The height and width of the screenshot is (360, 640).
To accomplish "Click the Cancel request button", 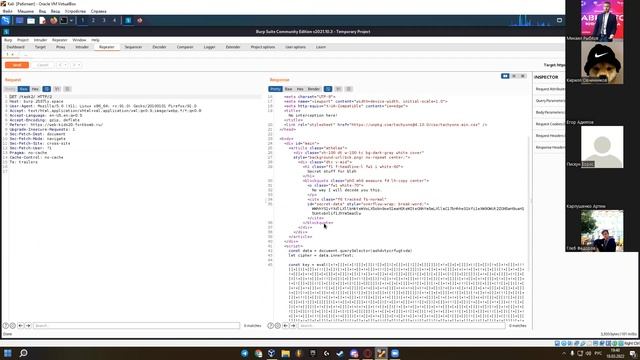I will [x=42, y=65].
